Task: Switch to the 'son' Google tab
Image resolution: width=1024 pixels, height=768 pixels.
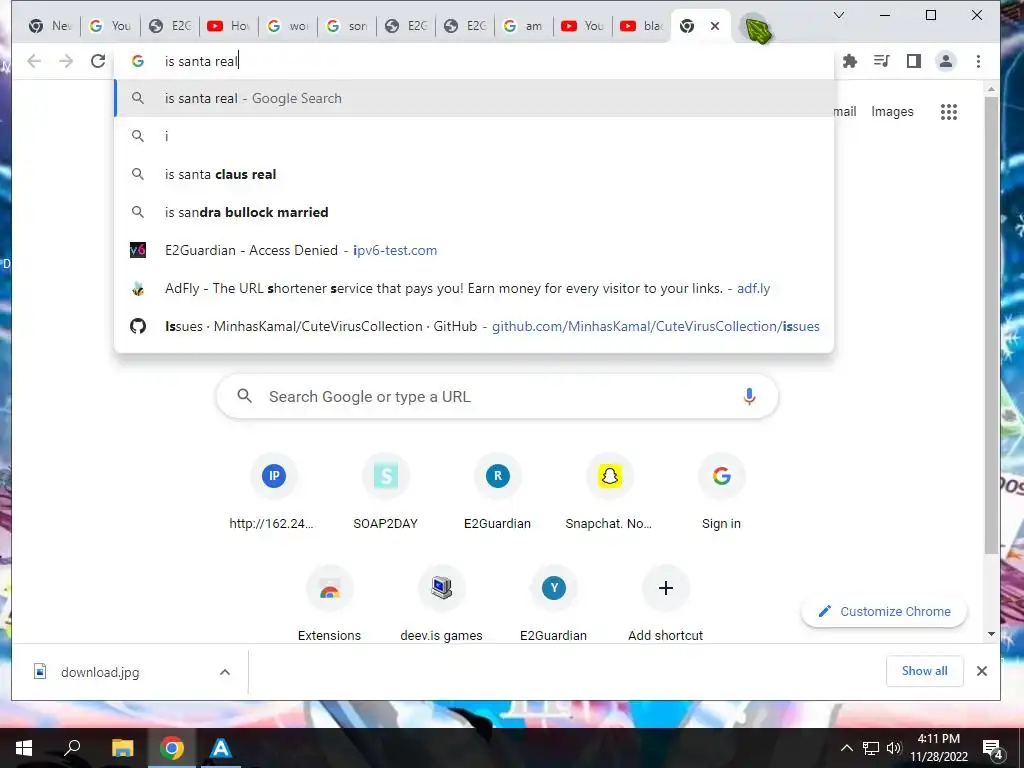Action: click(x=347, y=26)
